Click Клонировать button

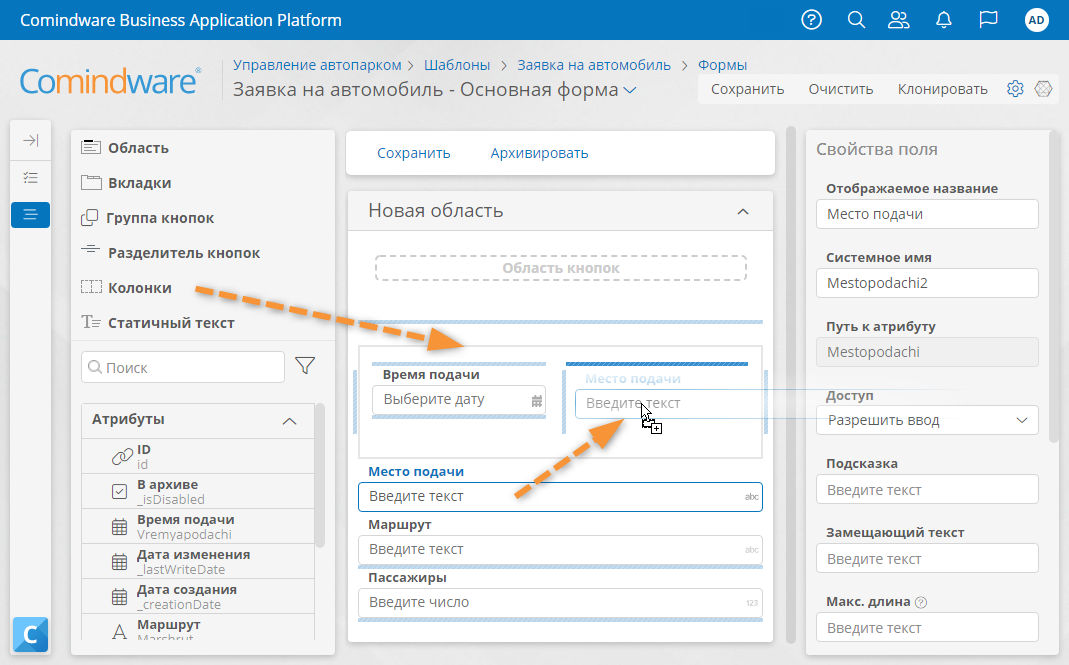[x=942, y=89]
